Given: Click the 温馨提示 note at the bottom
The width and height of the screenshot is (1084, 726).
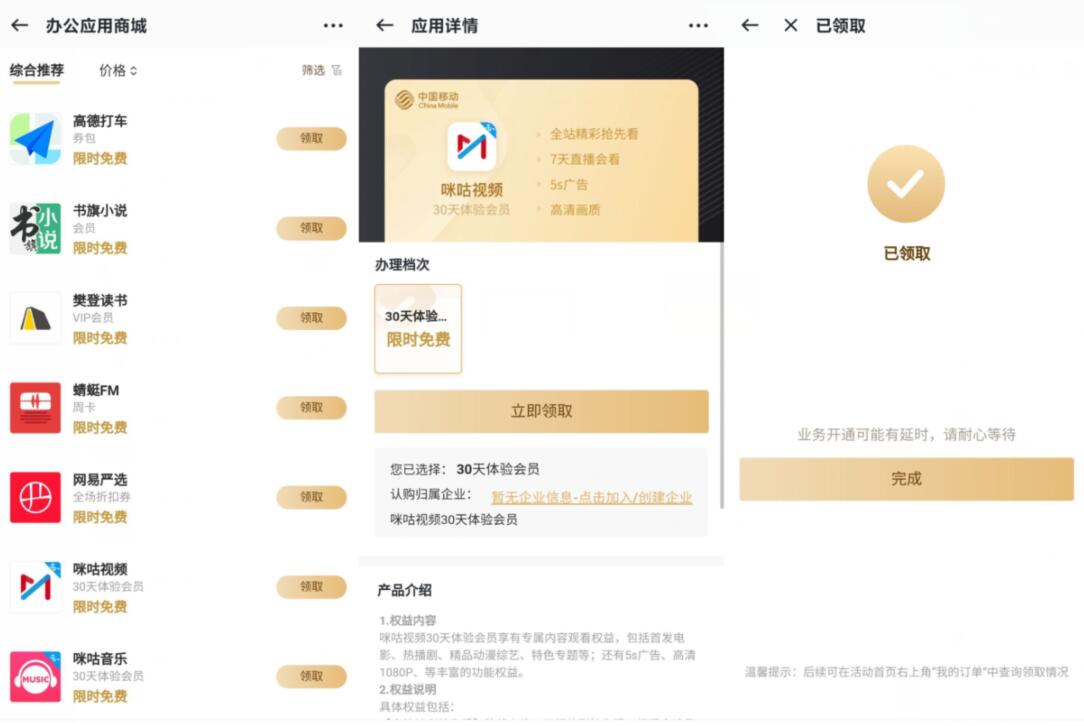Looking at the screenshot, I should [x=906, y=671].
